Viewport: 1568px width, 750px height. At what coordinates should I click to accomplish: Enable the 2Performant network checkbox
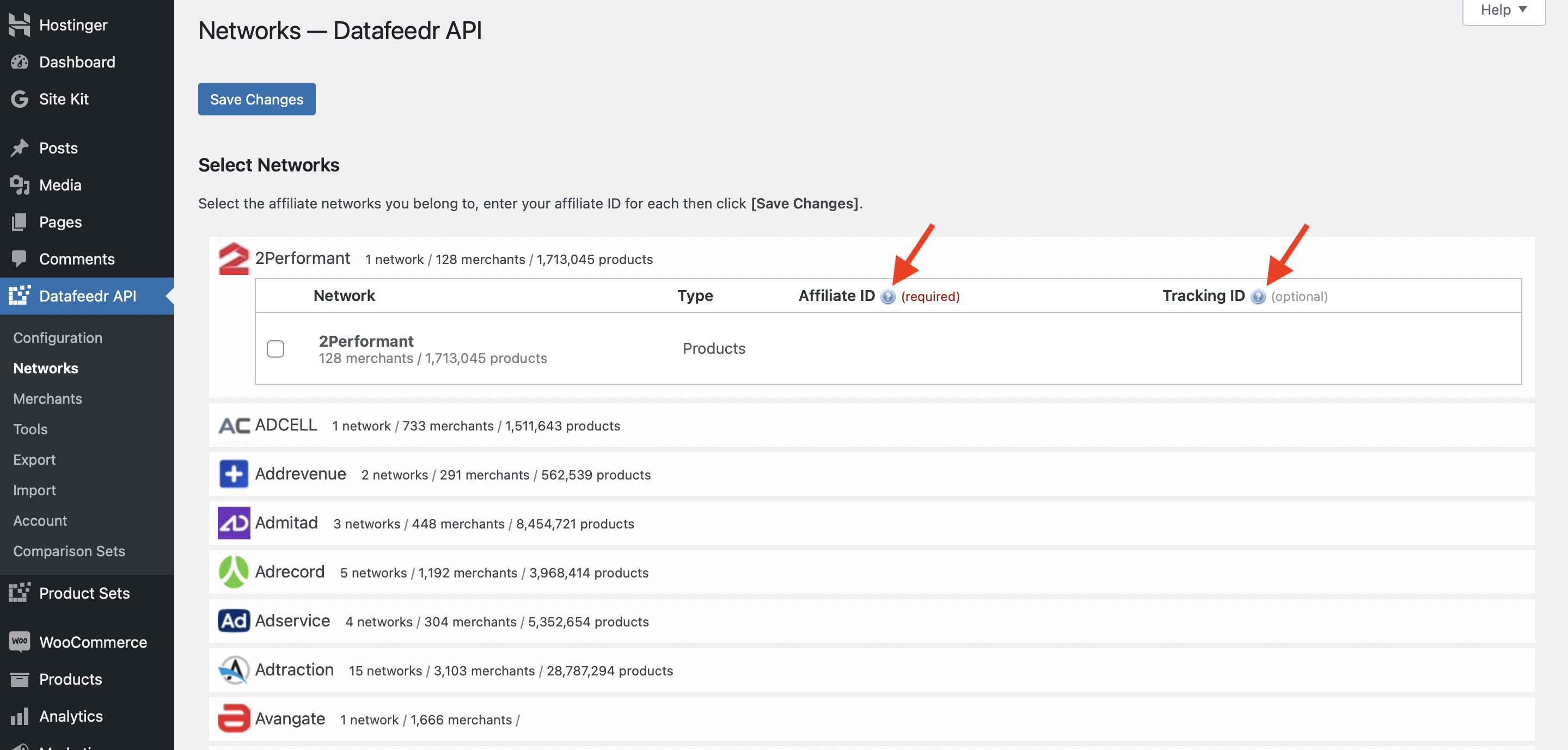point(275,348)
